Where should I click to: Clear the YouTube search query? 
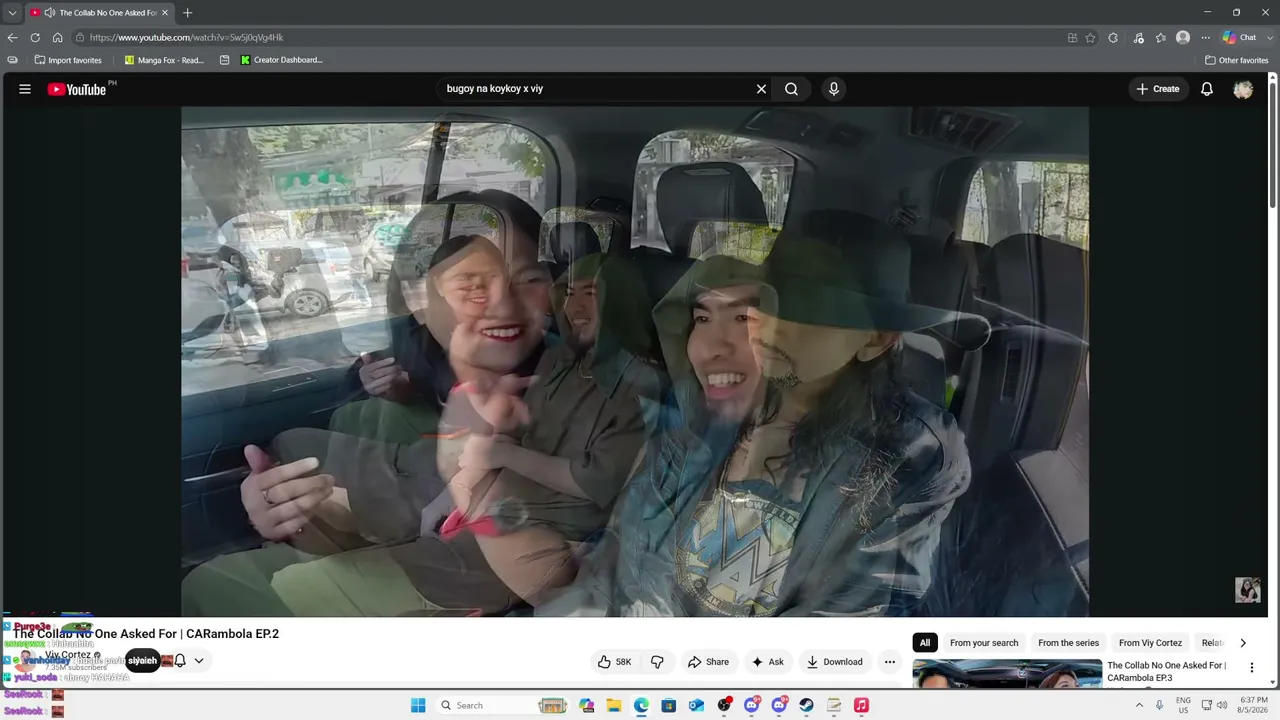click(x=761, y=89)
